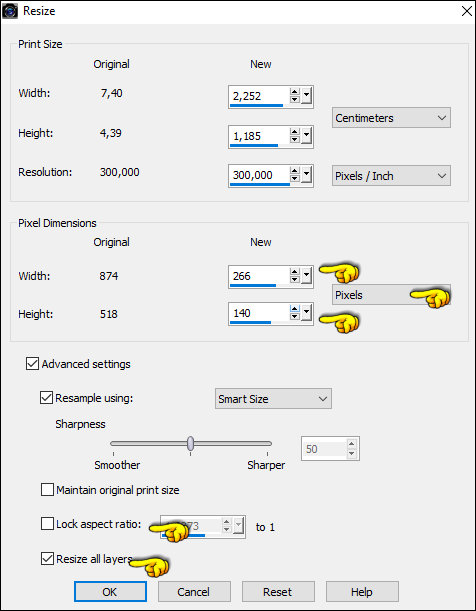476x611 pixels.
Task: Uncheck the Advanced settings checkbox
Action: pyautogui.click(x=32, y=364)
